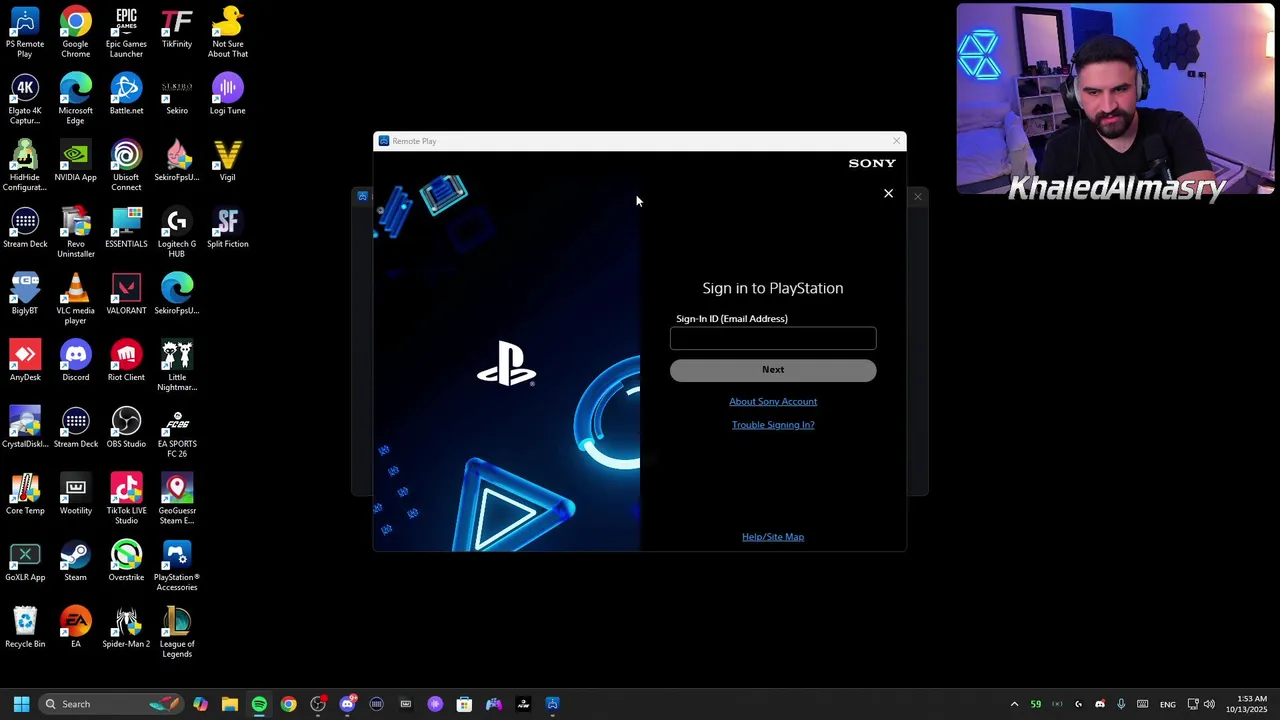Open Logitech G HUB shortcut
Screen dimensions: 1280x720
[177, 233]
